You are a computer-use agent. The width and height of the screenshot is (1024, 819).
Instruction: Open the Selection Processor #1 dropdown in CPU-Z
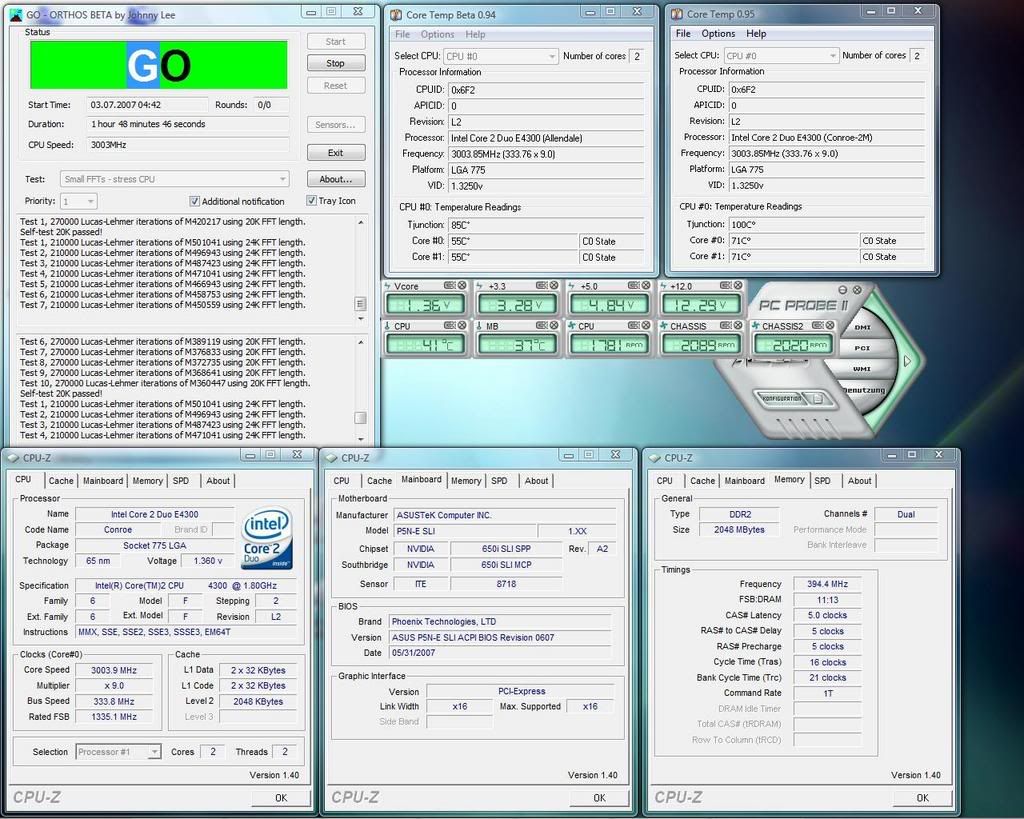(118, 752)
